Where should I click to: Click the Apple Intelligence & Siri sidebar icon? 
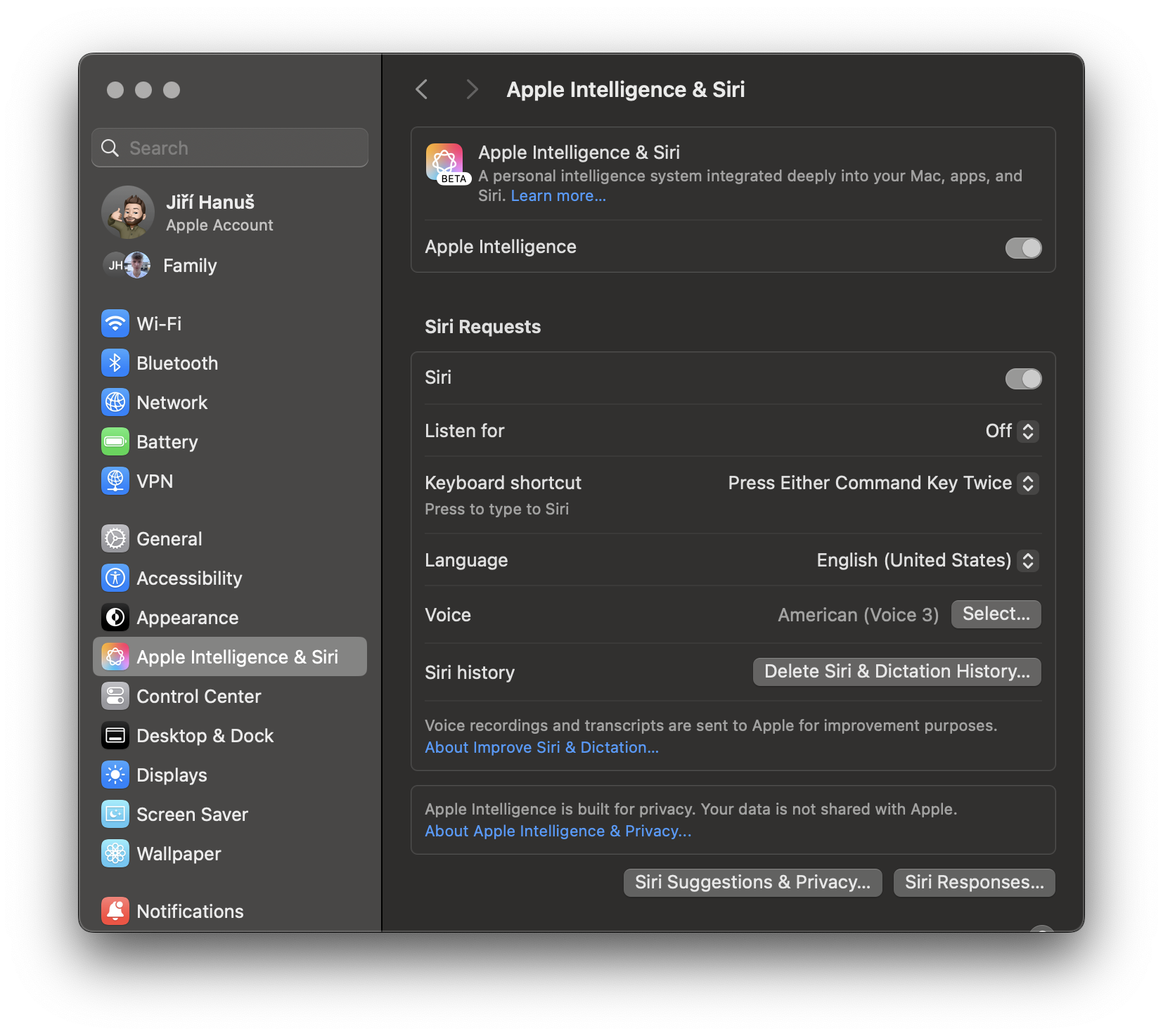pos(115,656)
